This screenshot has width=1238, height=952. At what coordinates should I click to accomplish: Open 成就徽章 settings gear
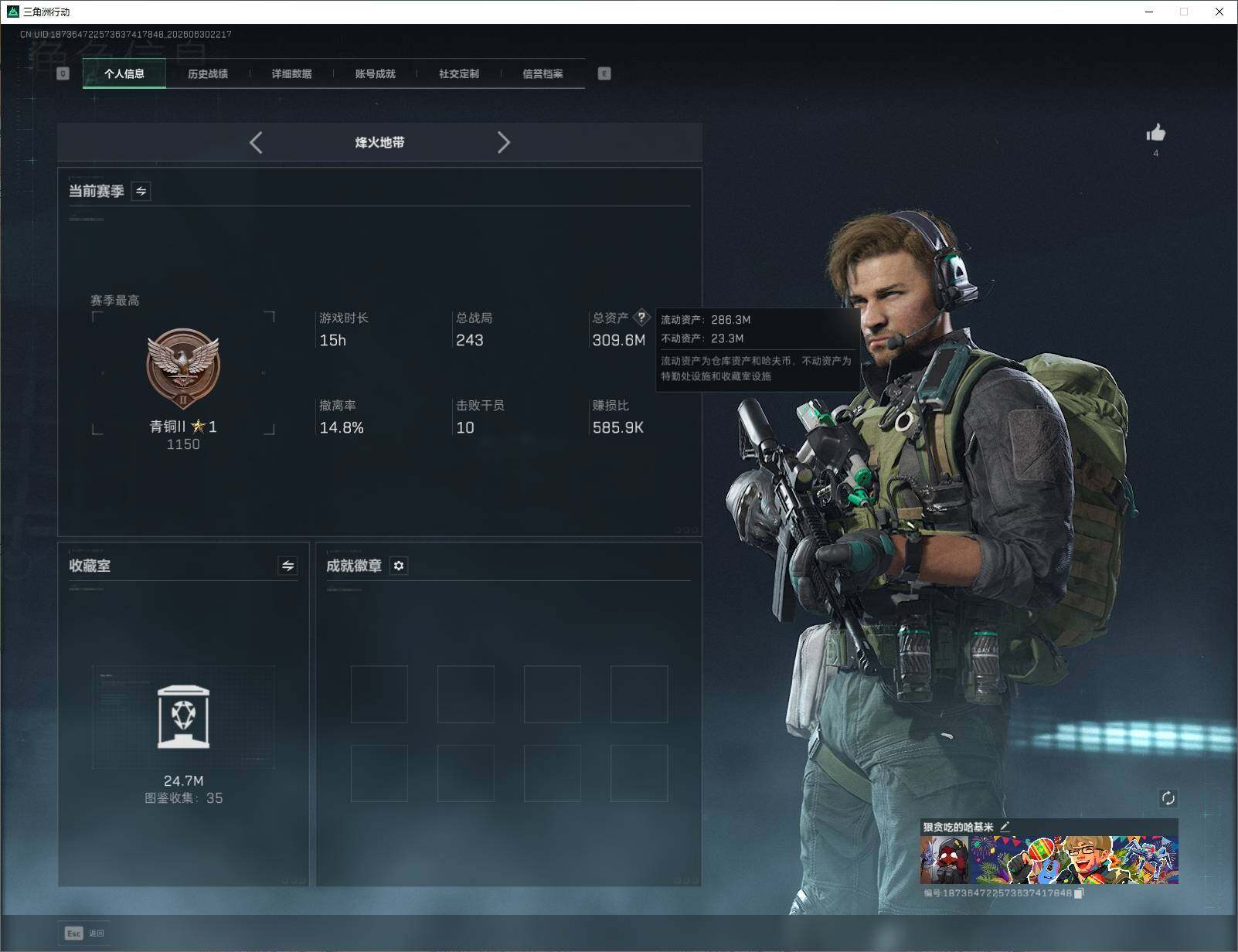pos(399,566)
